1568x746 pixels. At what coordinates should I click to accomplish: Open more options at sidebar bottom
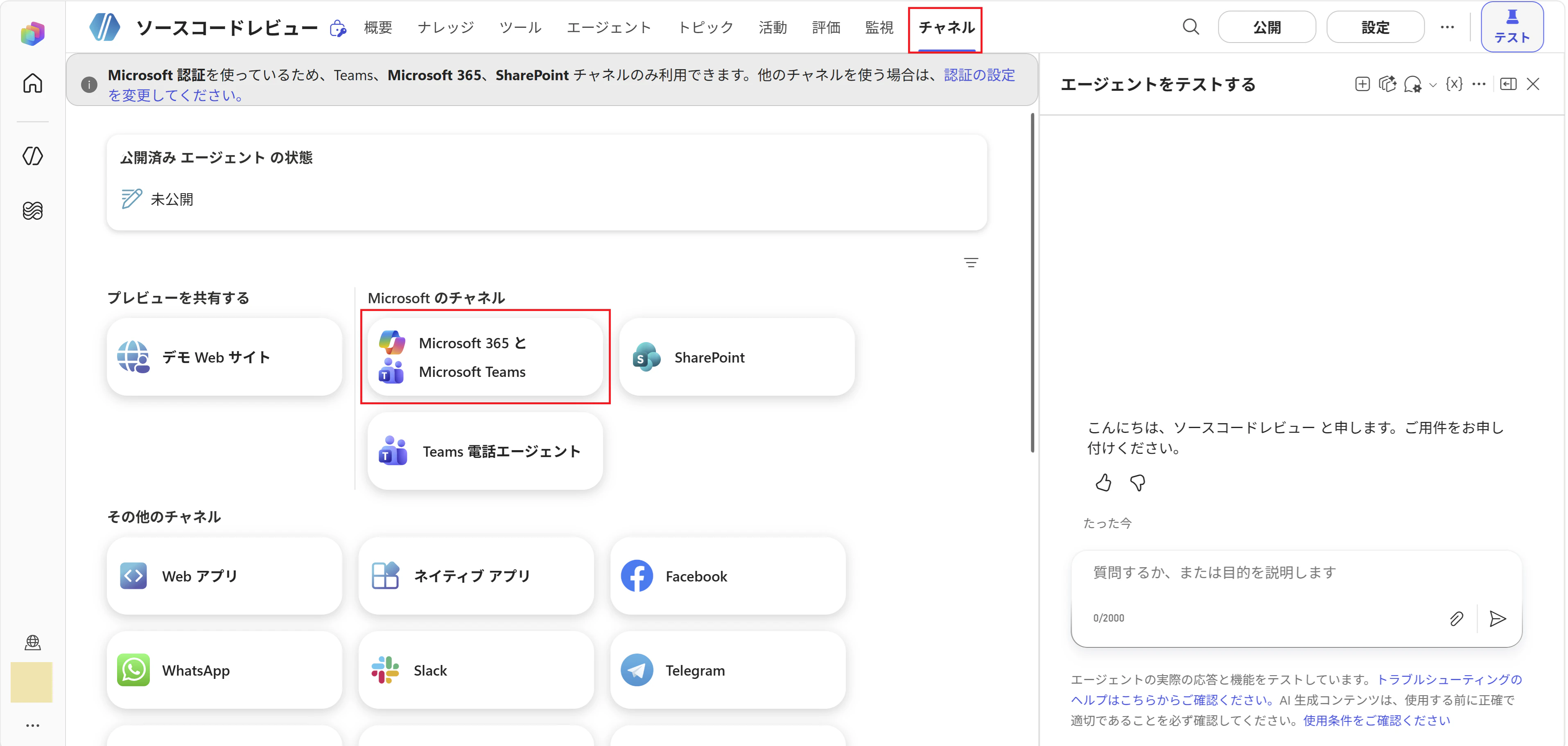[x=33, y=725]
